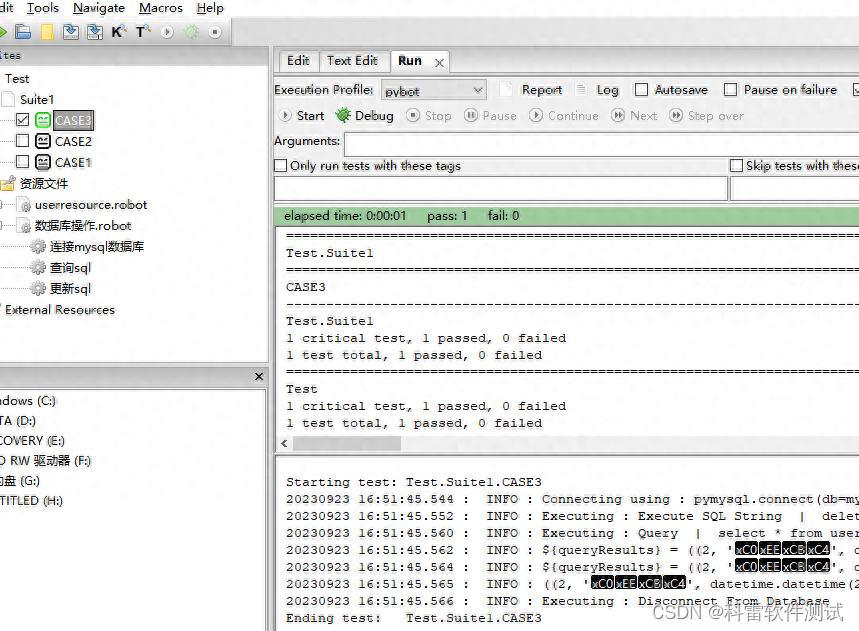Click the Save toolbar icon

(x=70, y=31)
